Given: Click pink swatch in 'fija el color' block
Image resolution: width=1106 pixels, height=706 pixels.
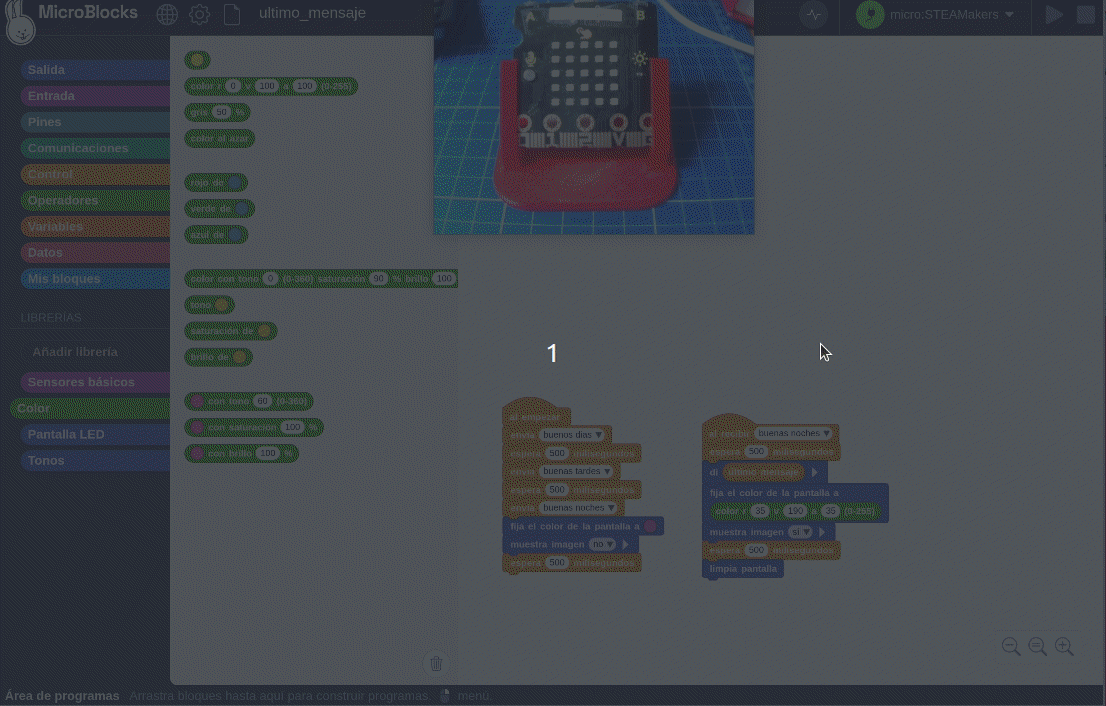Looking at the screenshot, I should [x=650, y=526].
